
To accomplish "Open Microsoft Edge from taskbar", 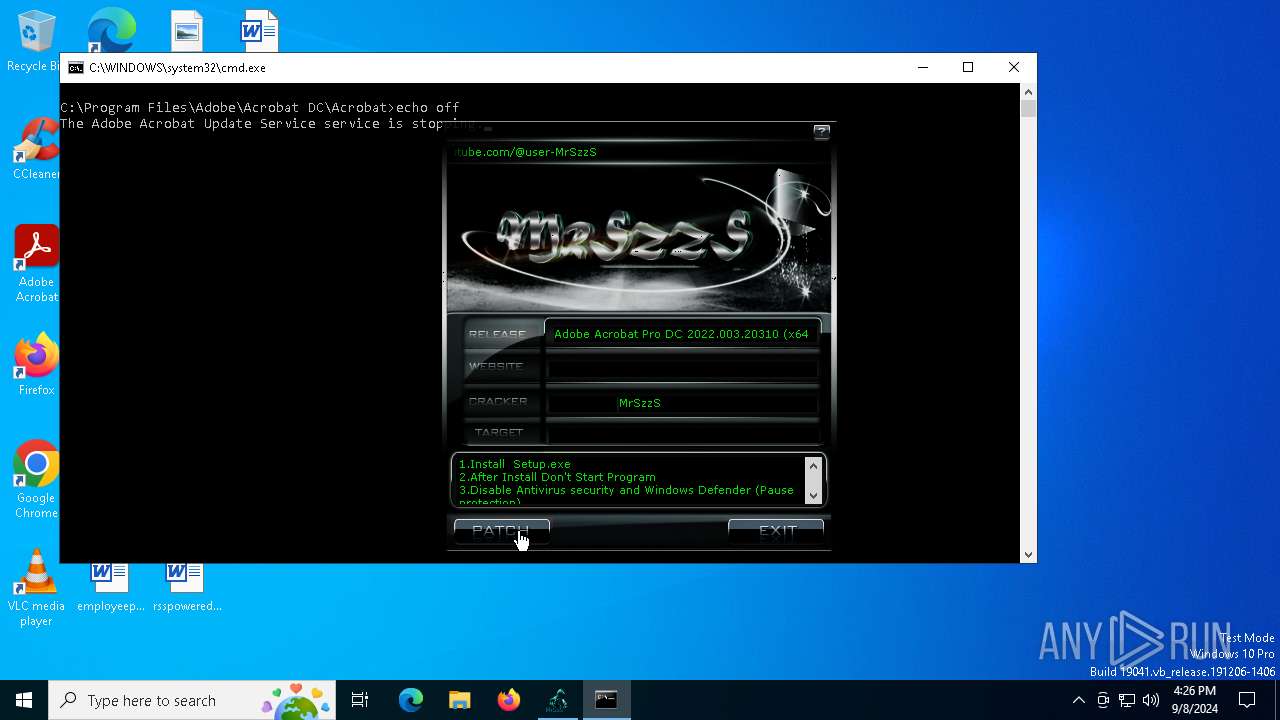I will click(x=411, y=700).
